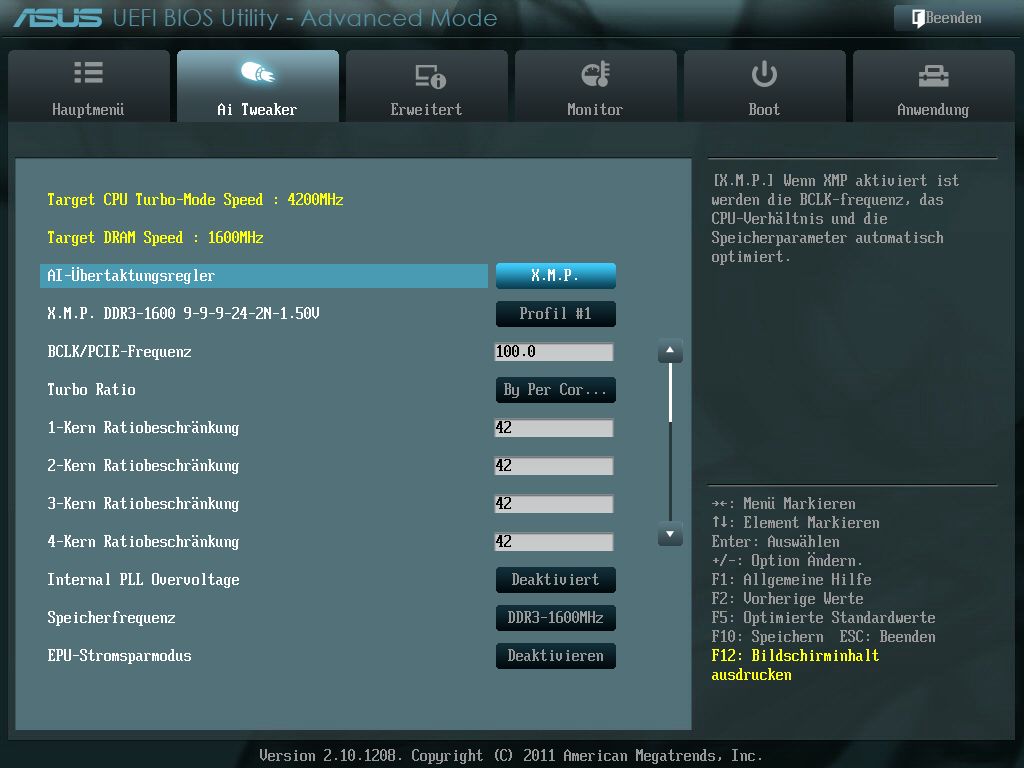Select the 1-Kern Ratiobeschränkung label
This screenshot has height=768, width=1024.
tap(143, 428)
